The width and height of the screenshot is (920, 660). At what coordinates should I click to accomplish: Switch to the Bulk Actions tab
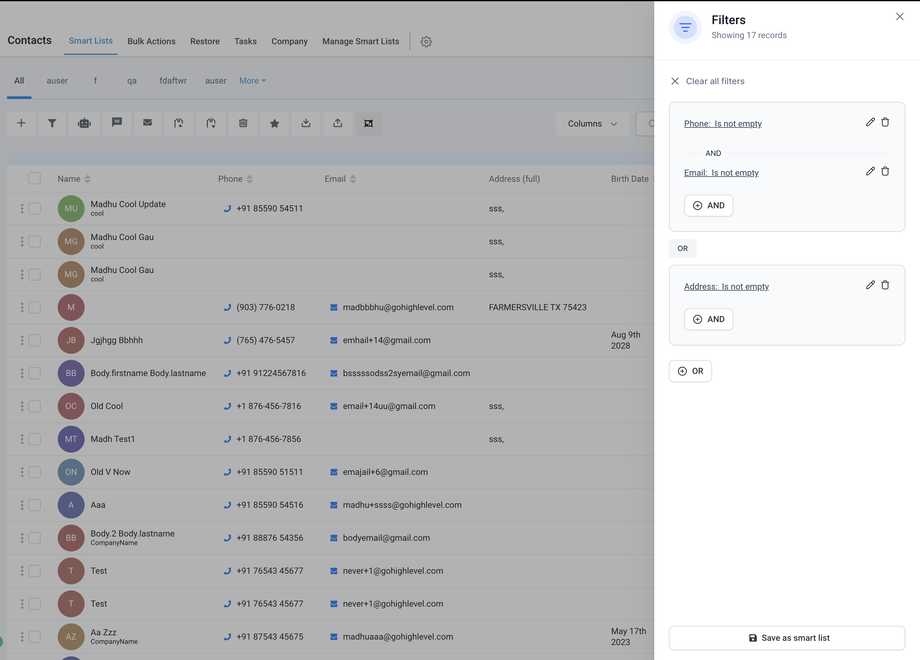(x=151, y=42)
